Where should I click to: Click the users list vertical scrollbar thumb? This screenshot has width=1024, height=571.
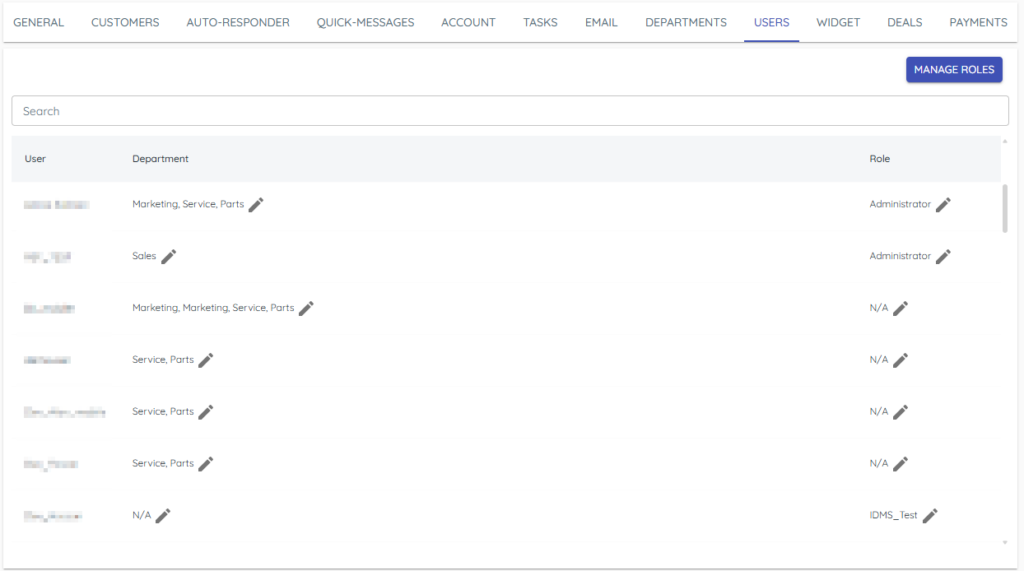pos(1005,208)
